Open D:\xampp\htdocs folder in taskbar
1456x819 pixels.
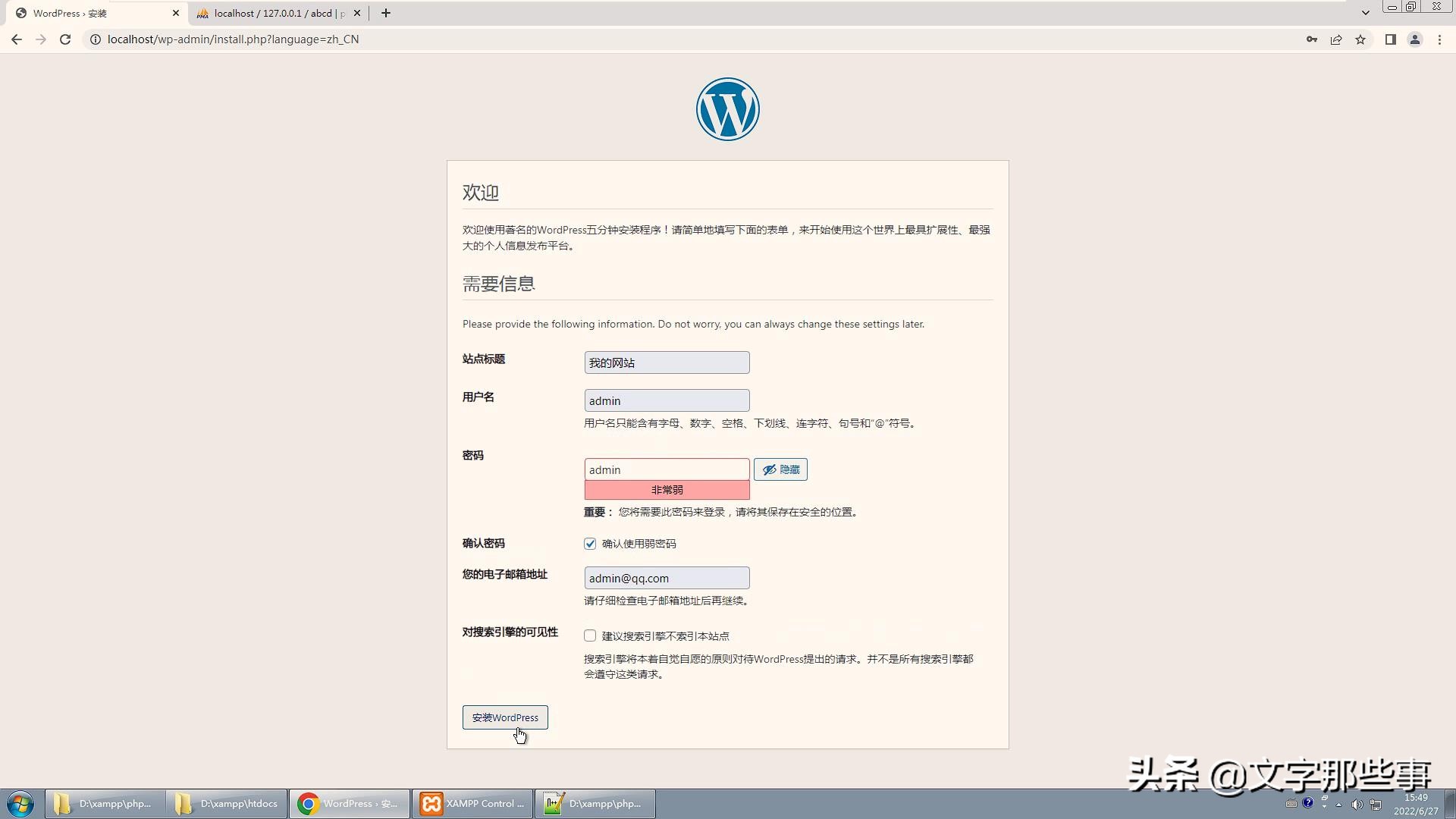(227, 804)
